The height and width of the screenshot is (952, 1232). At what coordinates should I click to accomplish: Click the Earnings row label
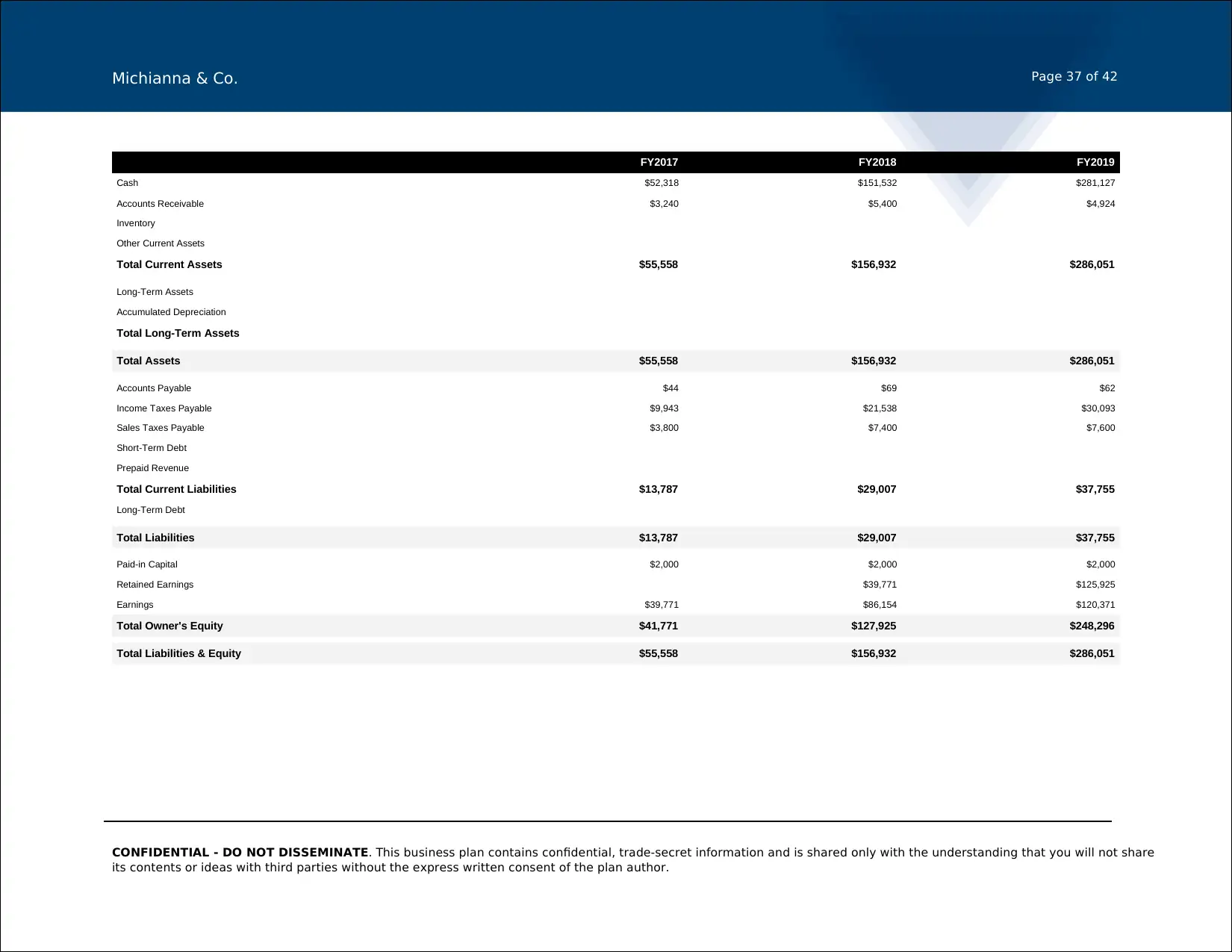click(x=135, y=605)
